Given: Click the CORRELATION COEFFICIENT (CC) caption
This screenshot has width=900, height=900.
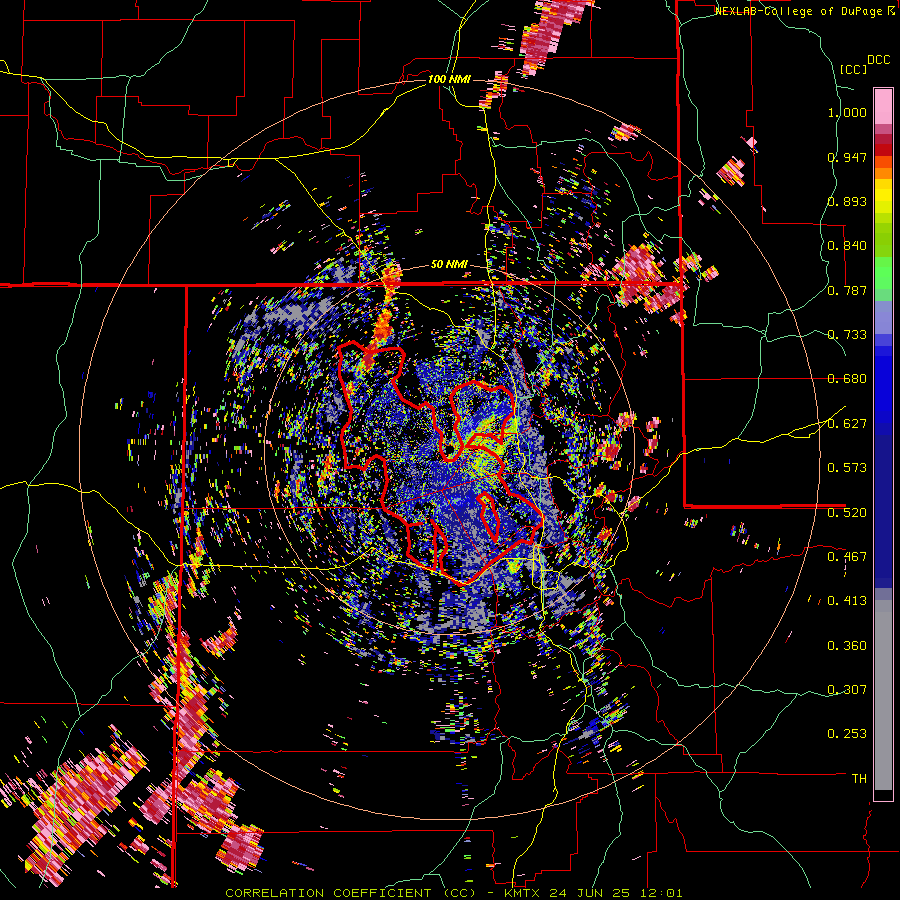Looking at the screenshot, I should pos(350,893).
